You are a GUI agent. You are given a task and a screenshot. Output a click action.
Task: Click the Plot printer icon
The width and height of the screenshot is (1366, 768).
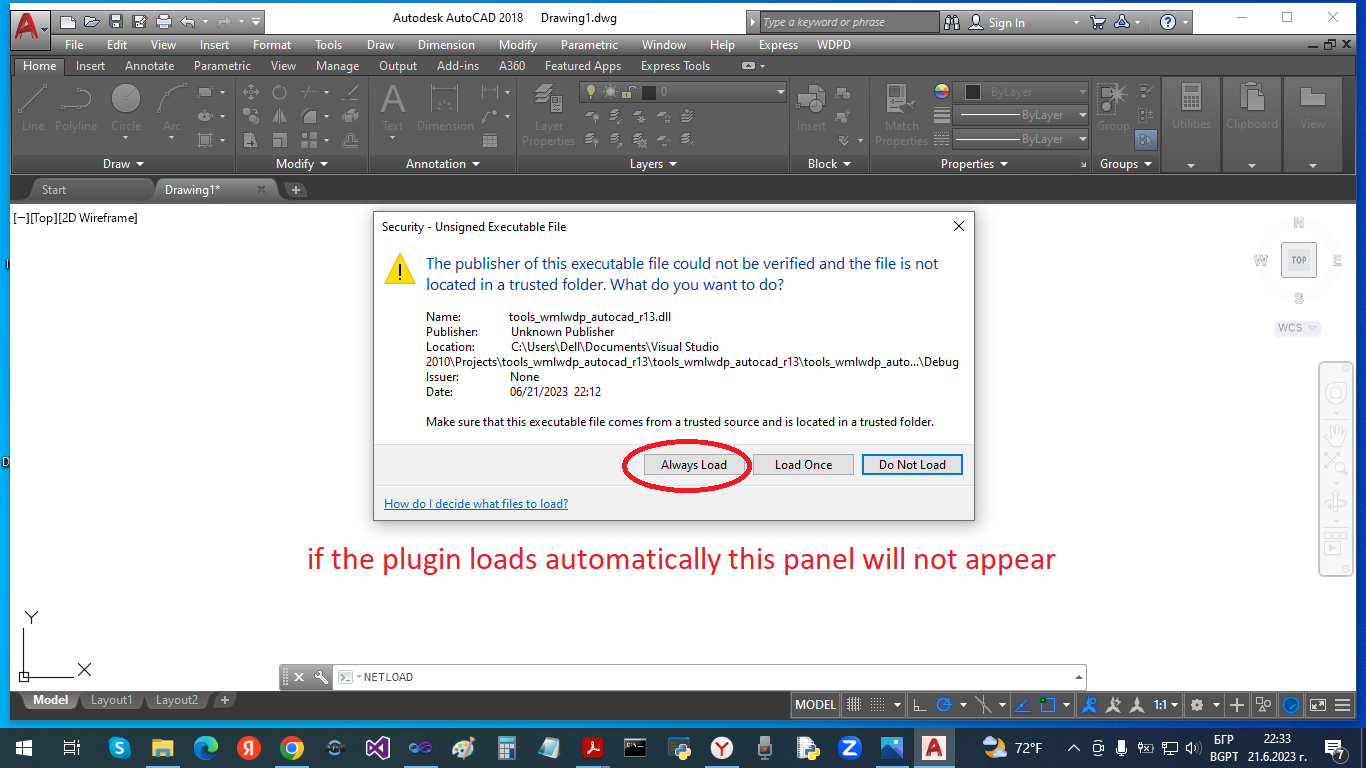164,22
